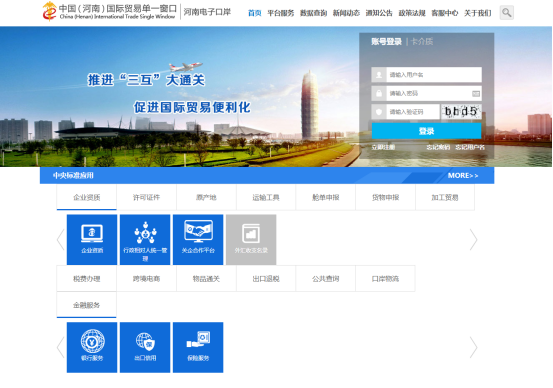Refresh the bbd5 captcha image
This screenshot has width=553, height=388.
pyautogui.click(x=461, y=112)
